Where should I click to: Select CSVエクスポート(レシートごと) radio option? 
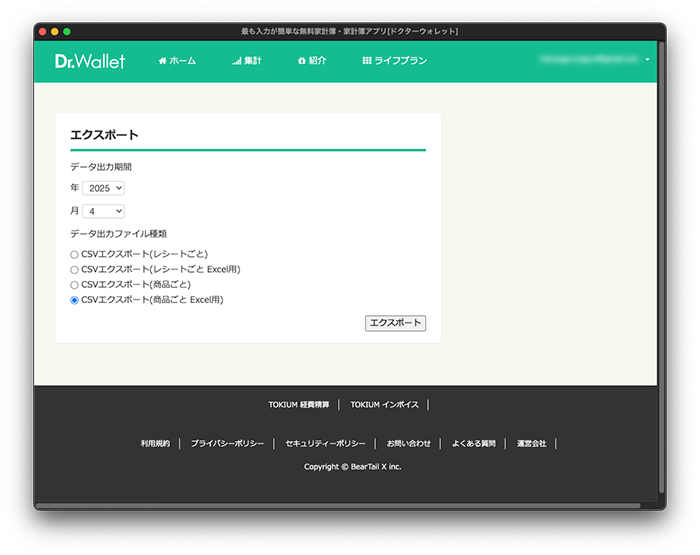tap(74, 255)
